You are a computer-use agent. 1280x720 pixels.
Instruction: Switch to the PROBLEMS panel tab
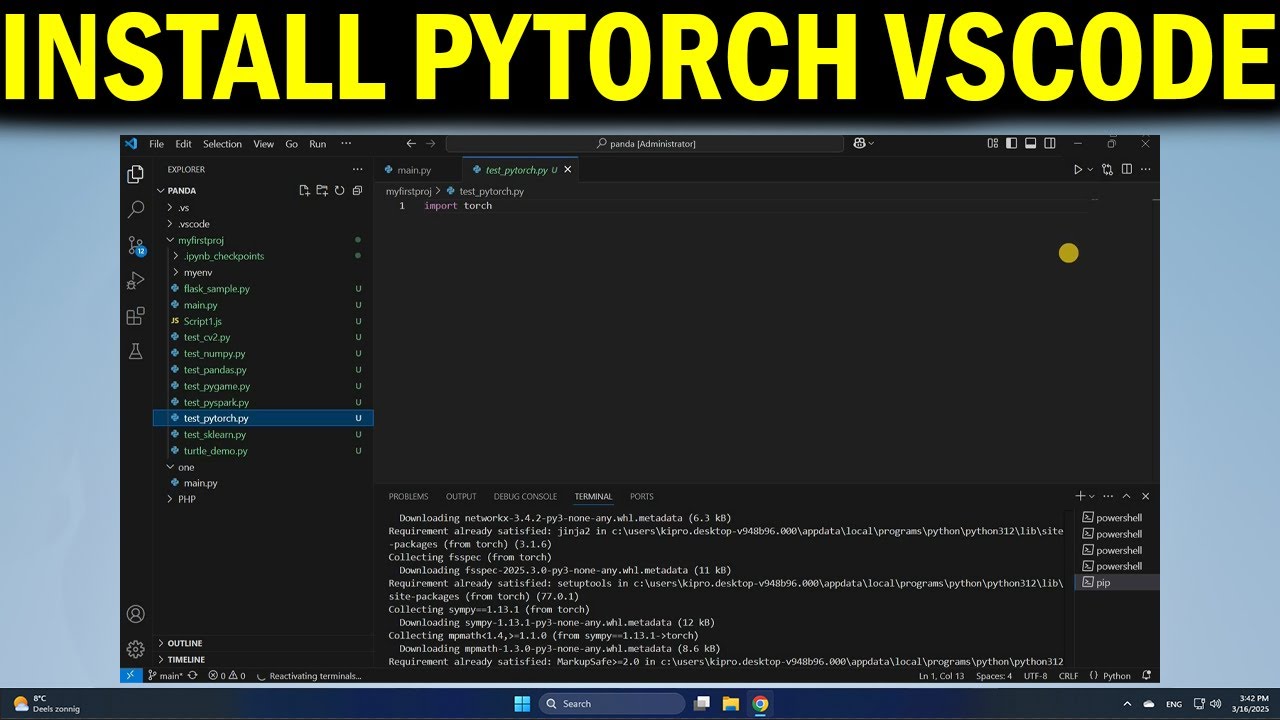[x=408, y=496]
